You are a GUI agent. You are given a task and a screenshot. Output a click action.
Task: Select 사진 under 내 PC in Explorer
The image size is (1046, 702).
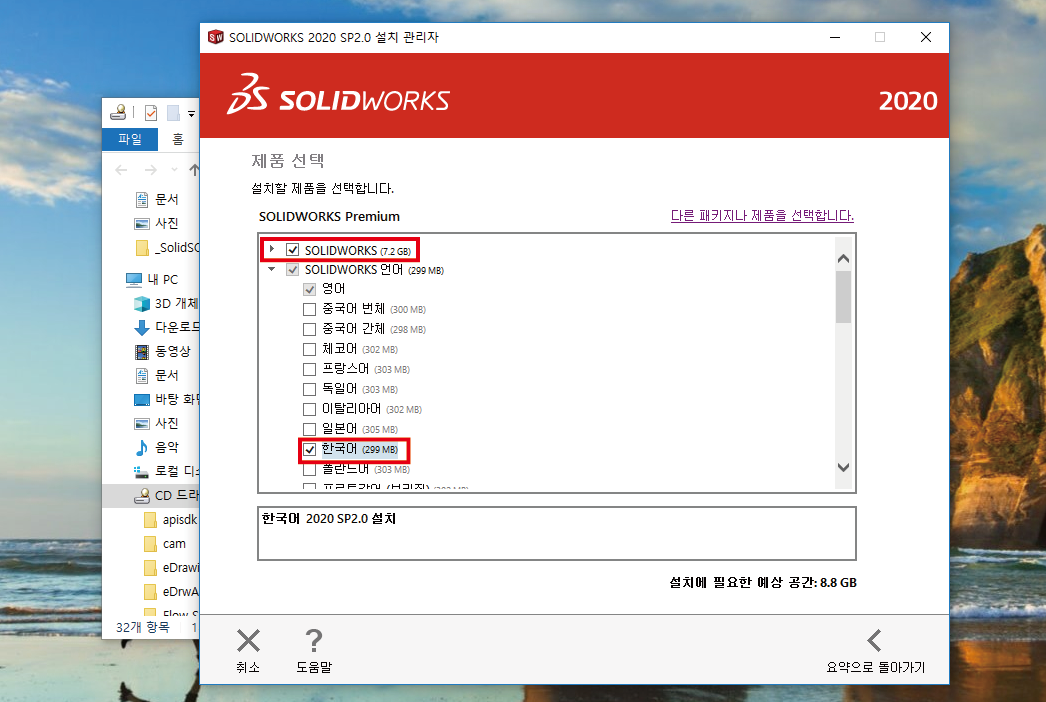pyautogui.click(x=157, y=423)
